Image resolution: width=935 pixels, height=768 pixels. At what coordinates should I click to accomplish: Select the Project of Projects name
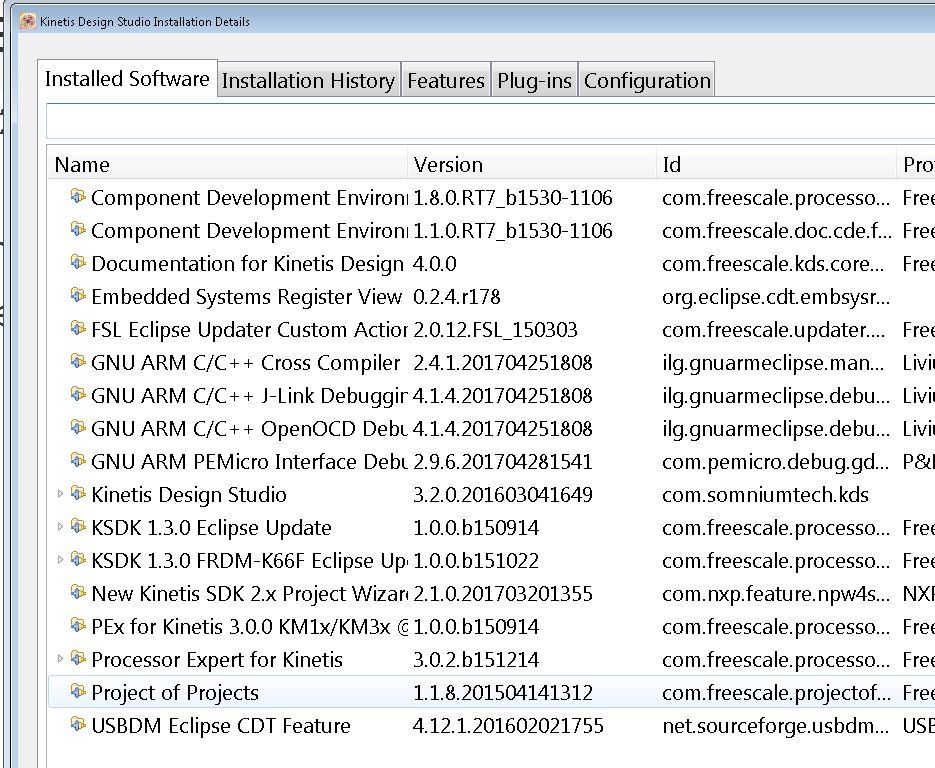175,693
